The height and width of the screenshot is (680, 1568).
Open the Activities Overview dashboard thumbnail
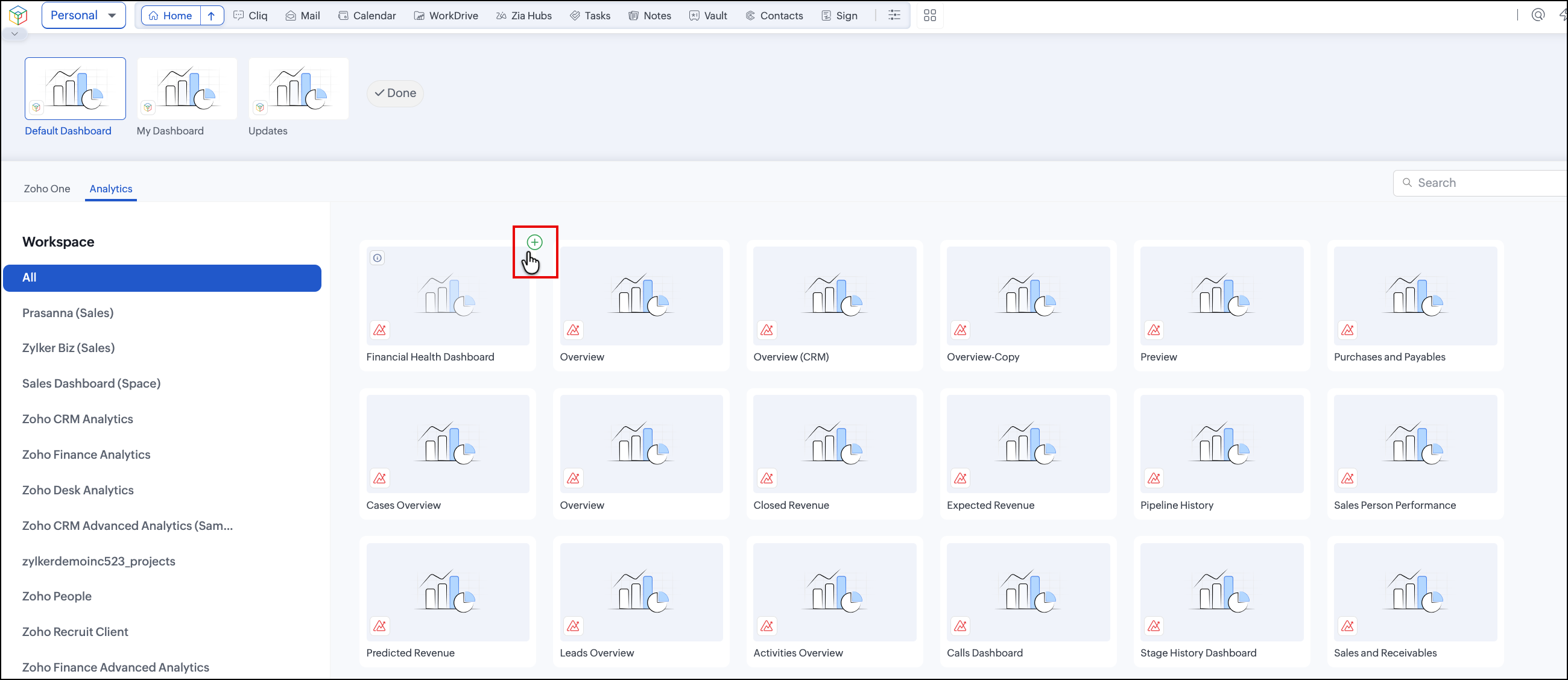[x=835, y=592]
